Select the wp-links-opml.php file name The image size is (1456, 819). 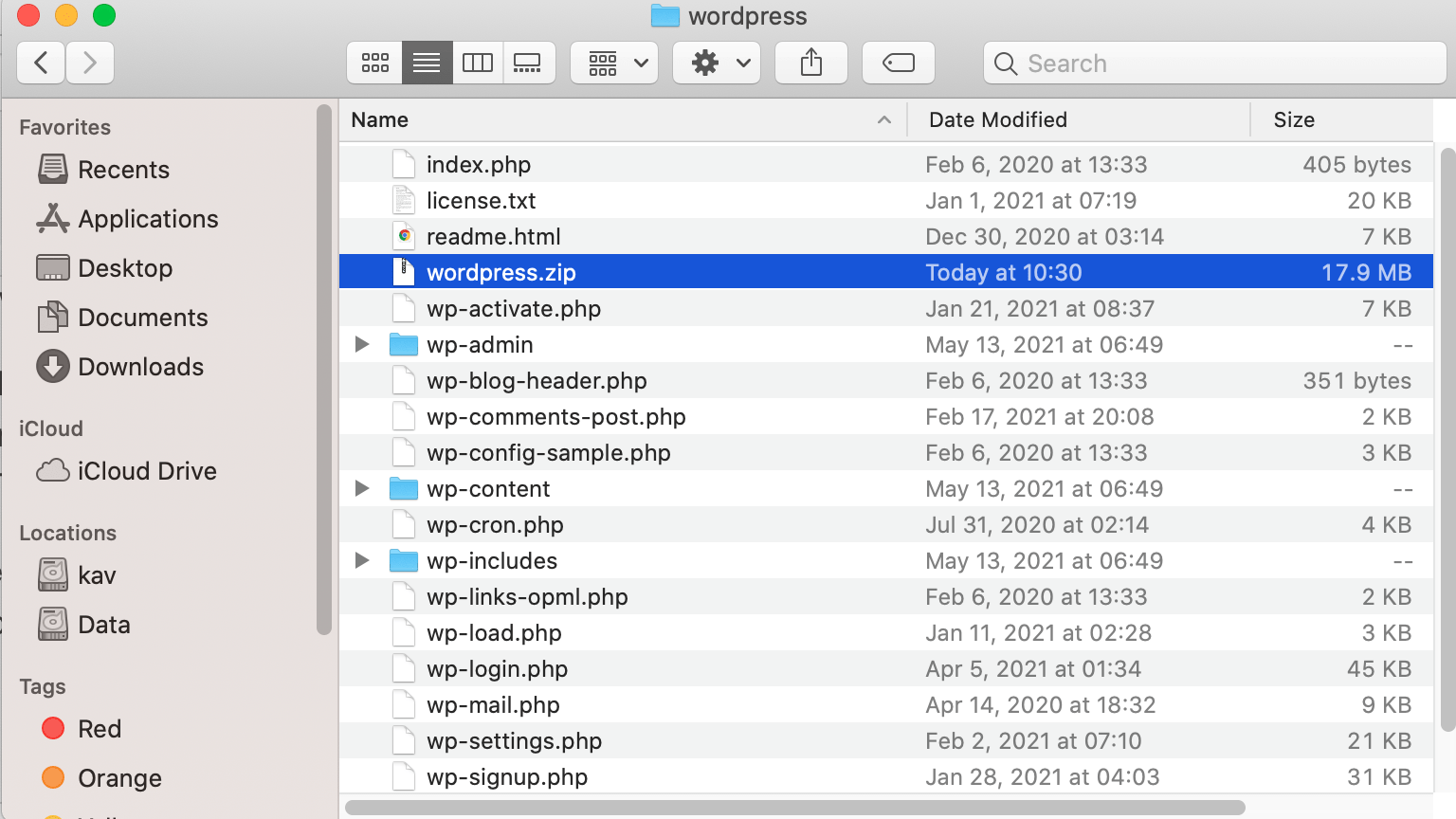coord(527,597)
